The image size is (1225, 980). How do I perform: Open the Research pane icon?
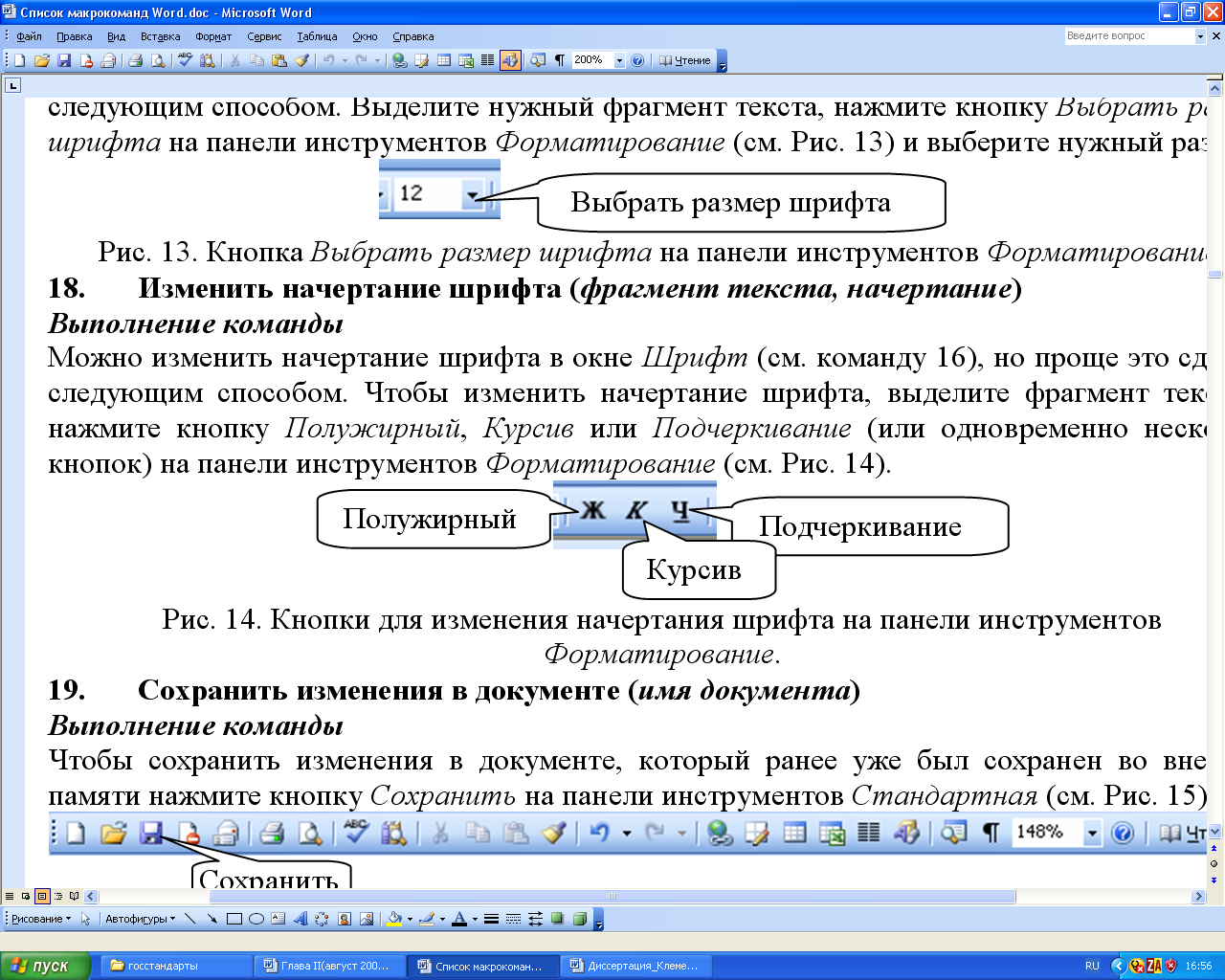(207, 60)
